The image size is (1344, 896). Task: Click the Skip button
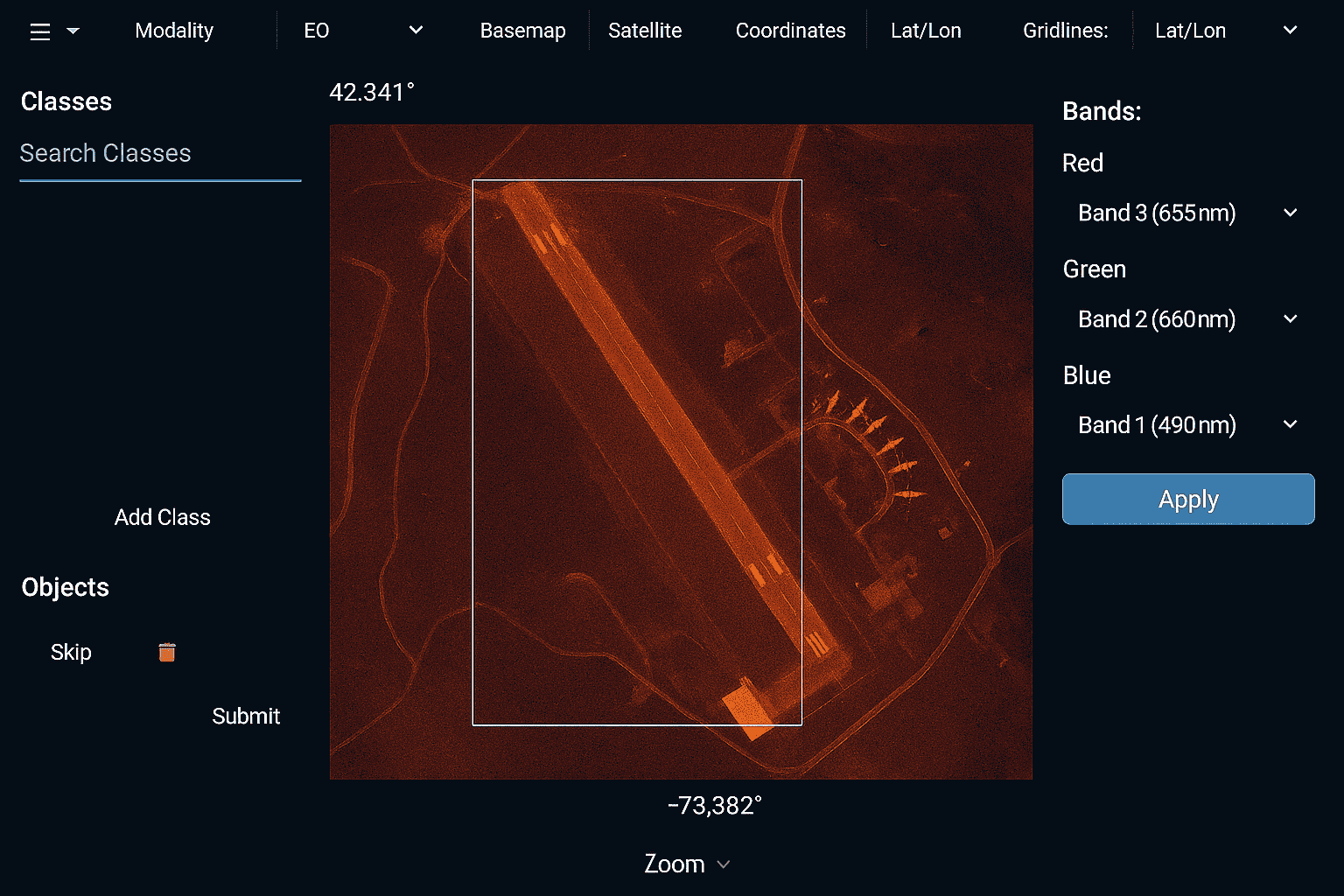coord(71,653)
